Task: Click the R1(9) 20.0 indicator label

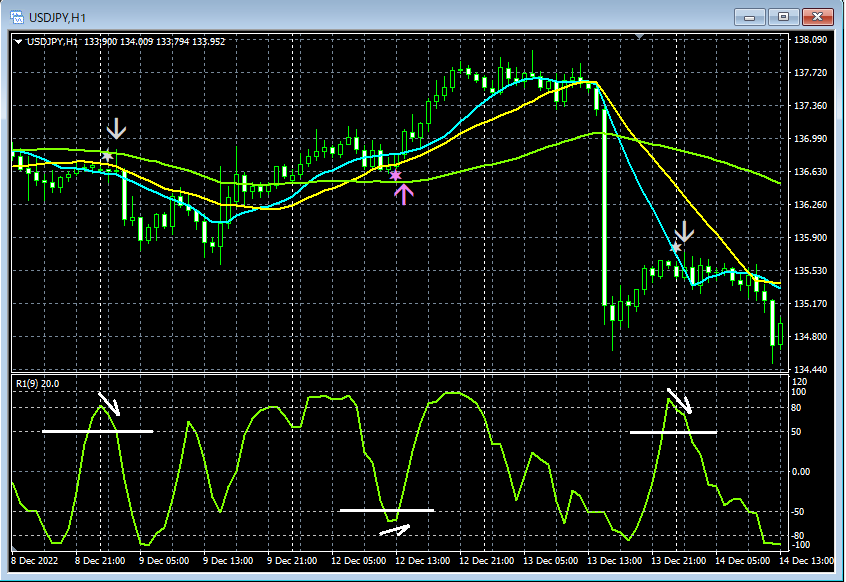Action: click(36, 383)
